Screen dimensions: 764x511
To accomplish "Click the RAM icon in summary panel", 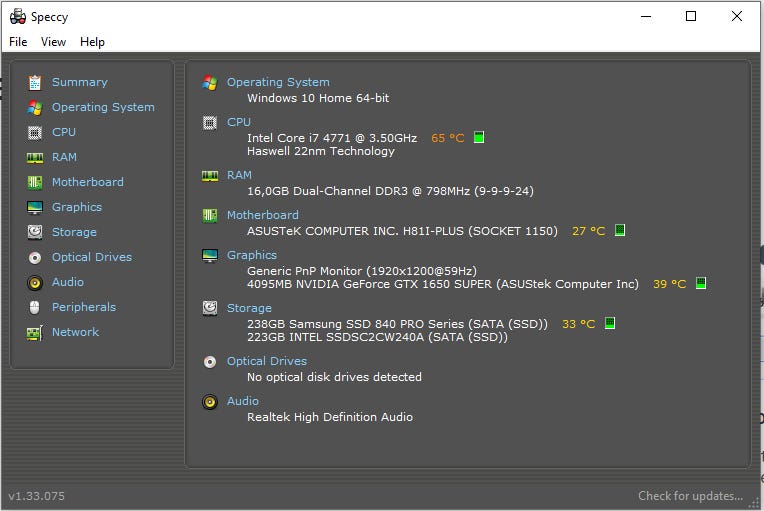I will [210, 176].
